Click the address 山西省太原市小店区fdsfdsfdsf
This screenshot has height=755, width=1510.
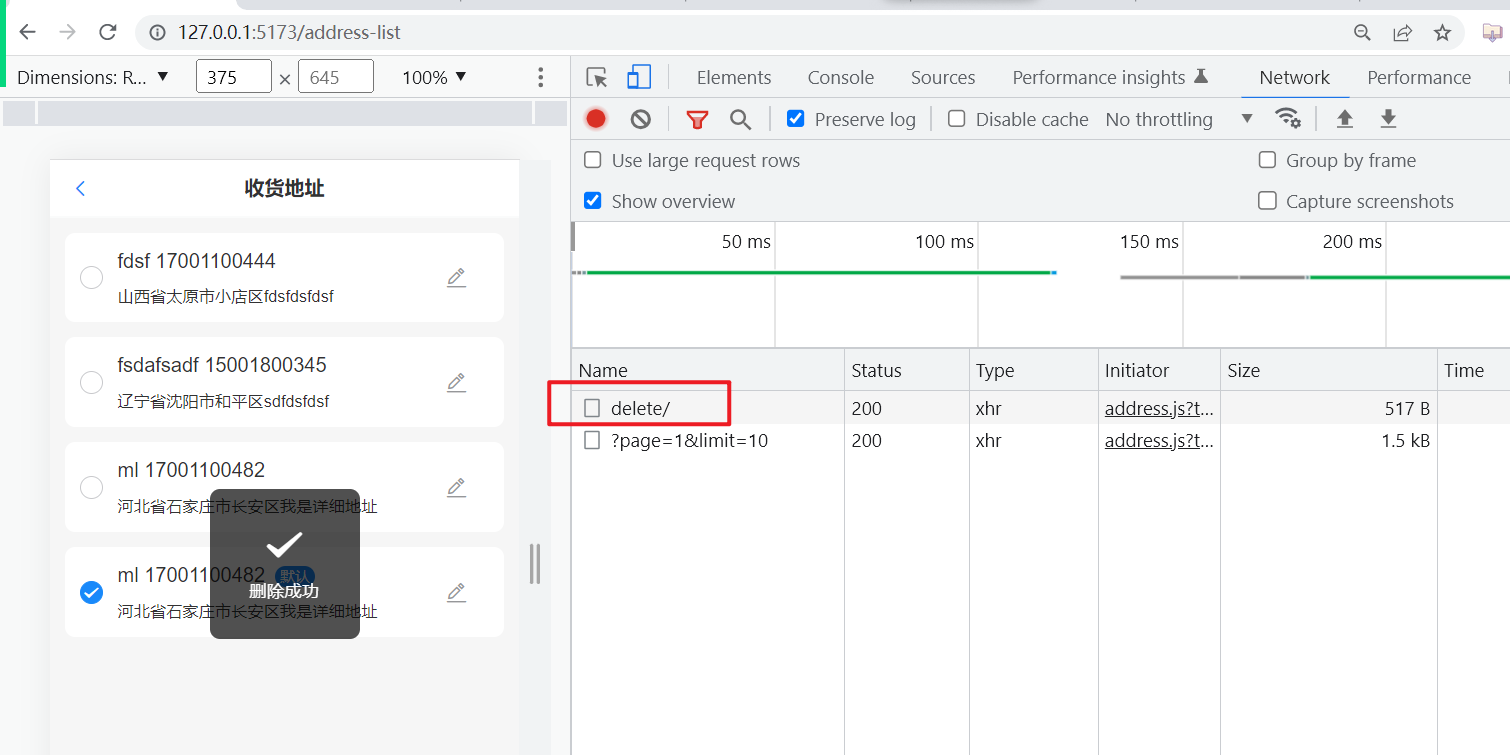click(226, 296)
